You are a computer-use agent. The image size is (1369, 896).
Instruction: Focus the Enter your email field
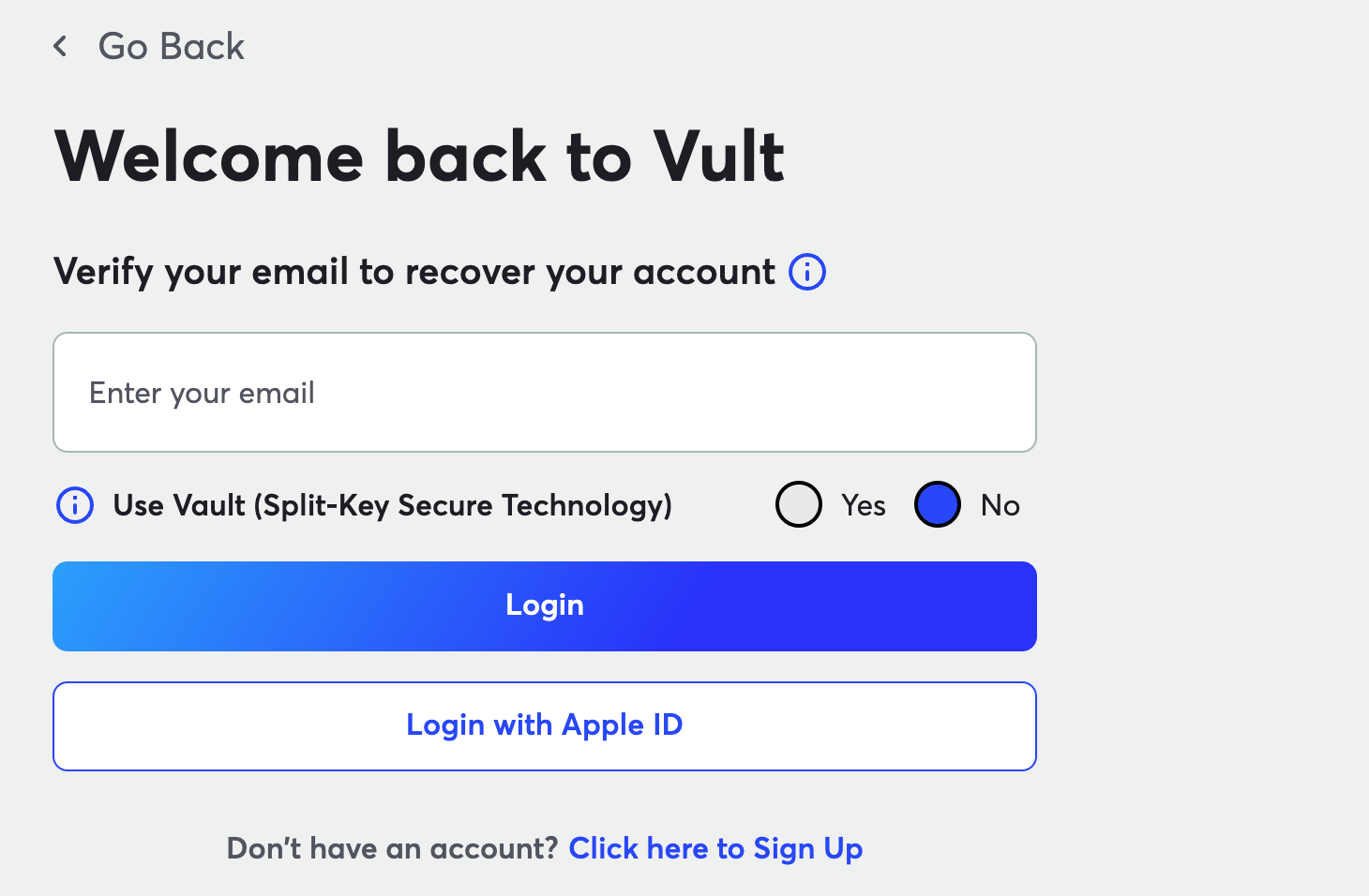click(x=544, y=392)
